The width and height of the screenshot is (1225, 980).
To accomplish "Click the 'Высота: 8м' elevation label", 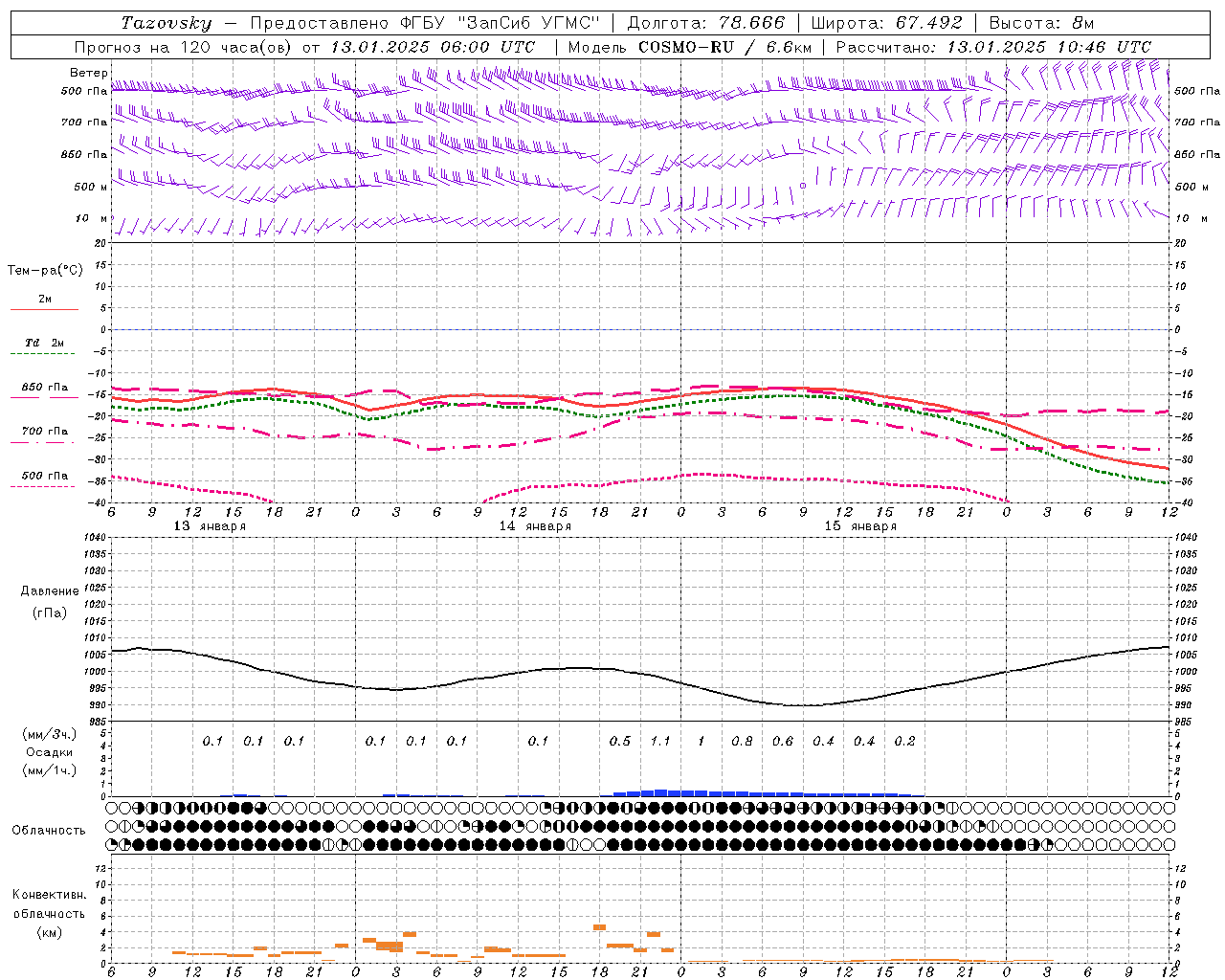I will (1041, 23).
